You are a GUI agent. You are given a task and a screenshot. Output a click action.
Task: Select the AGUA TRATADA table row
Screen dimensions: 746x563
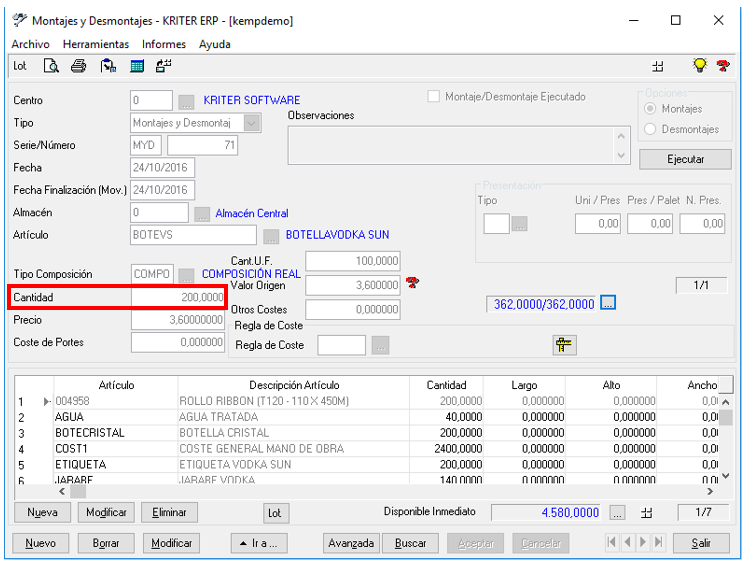[x=366, y=417]
